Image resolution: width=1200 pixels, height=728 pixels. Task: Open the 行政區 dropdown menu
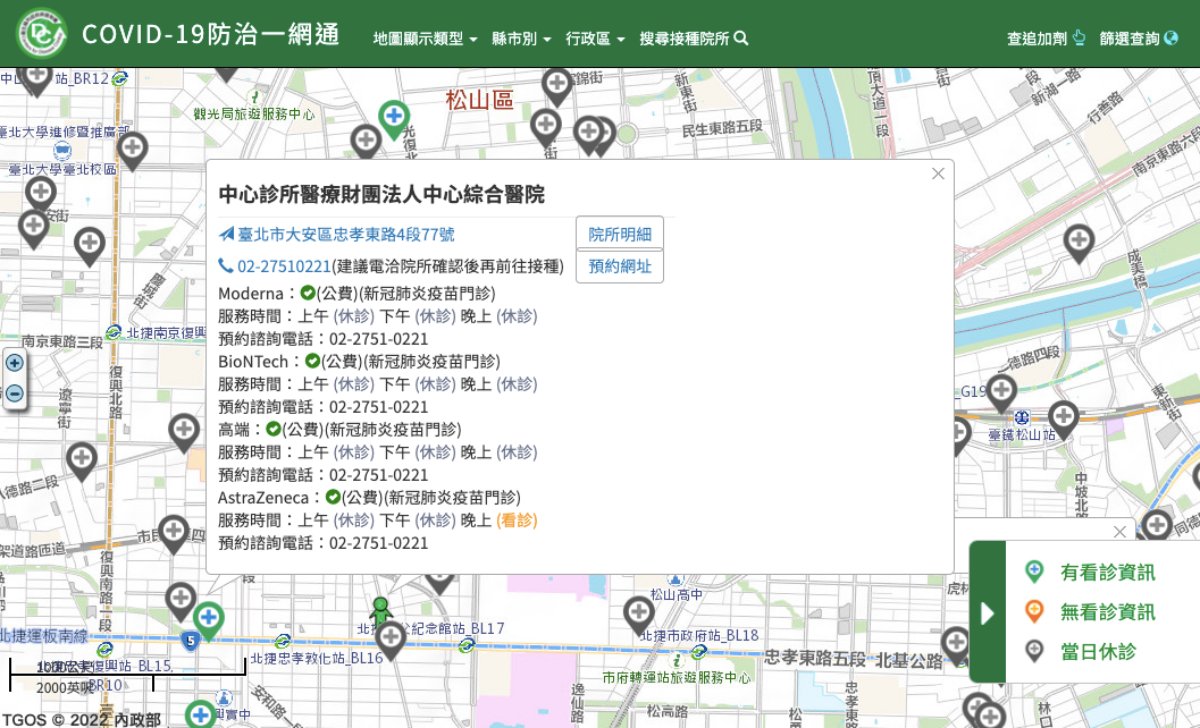tap(595, 38)
